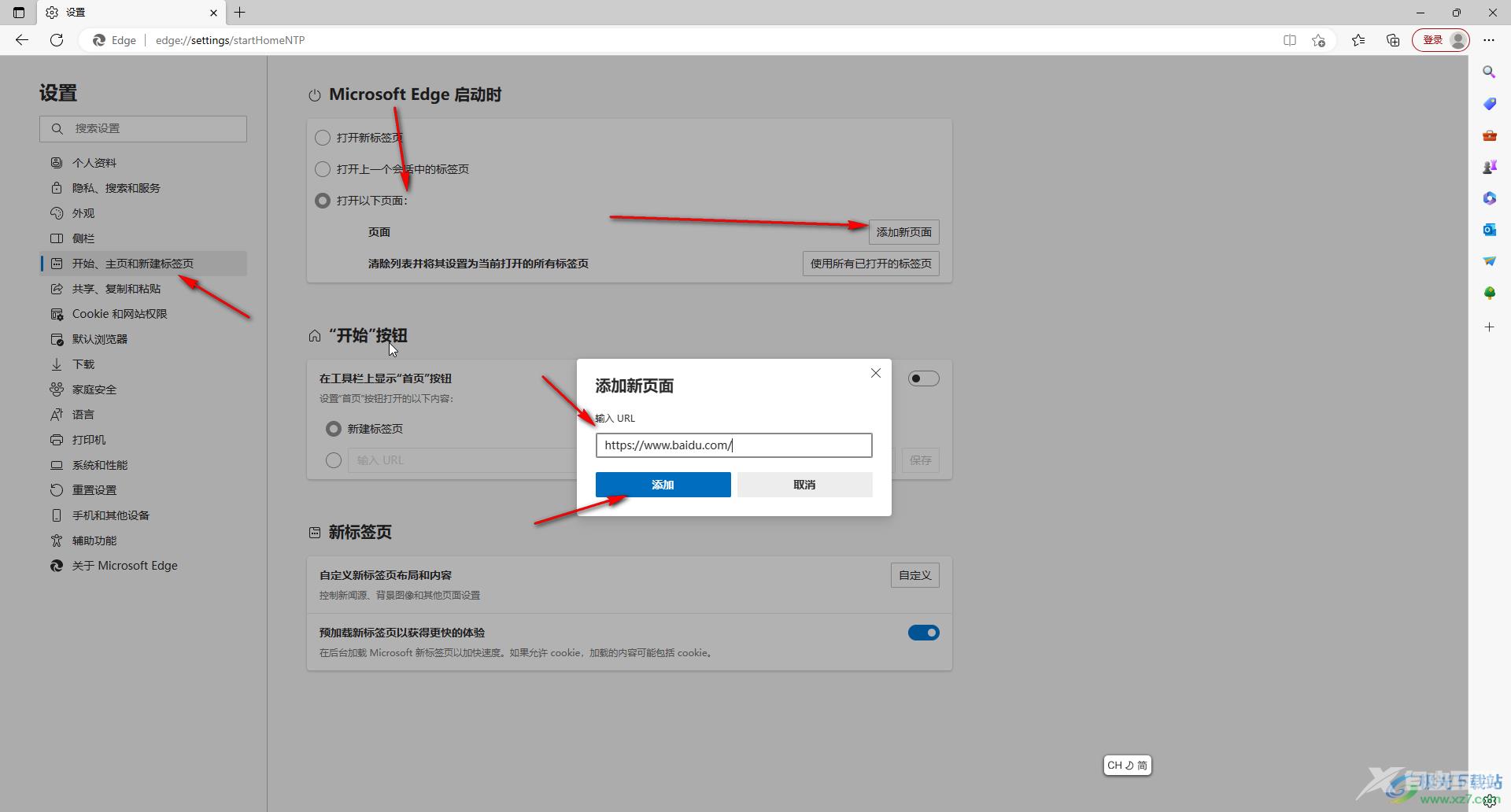The width and height of the screenshot is (1511, 812).
Task: Click the 使用所有已打开的标签页 button
Action: 870,264
